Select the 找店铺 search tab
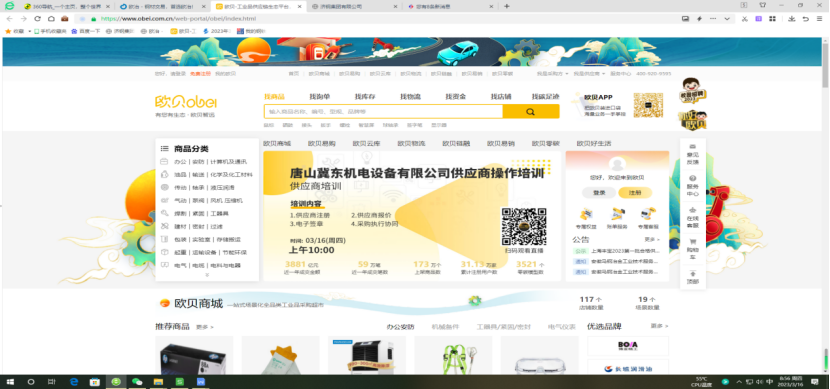830x389 pixels. point(501,97)
